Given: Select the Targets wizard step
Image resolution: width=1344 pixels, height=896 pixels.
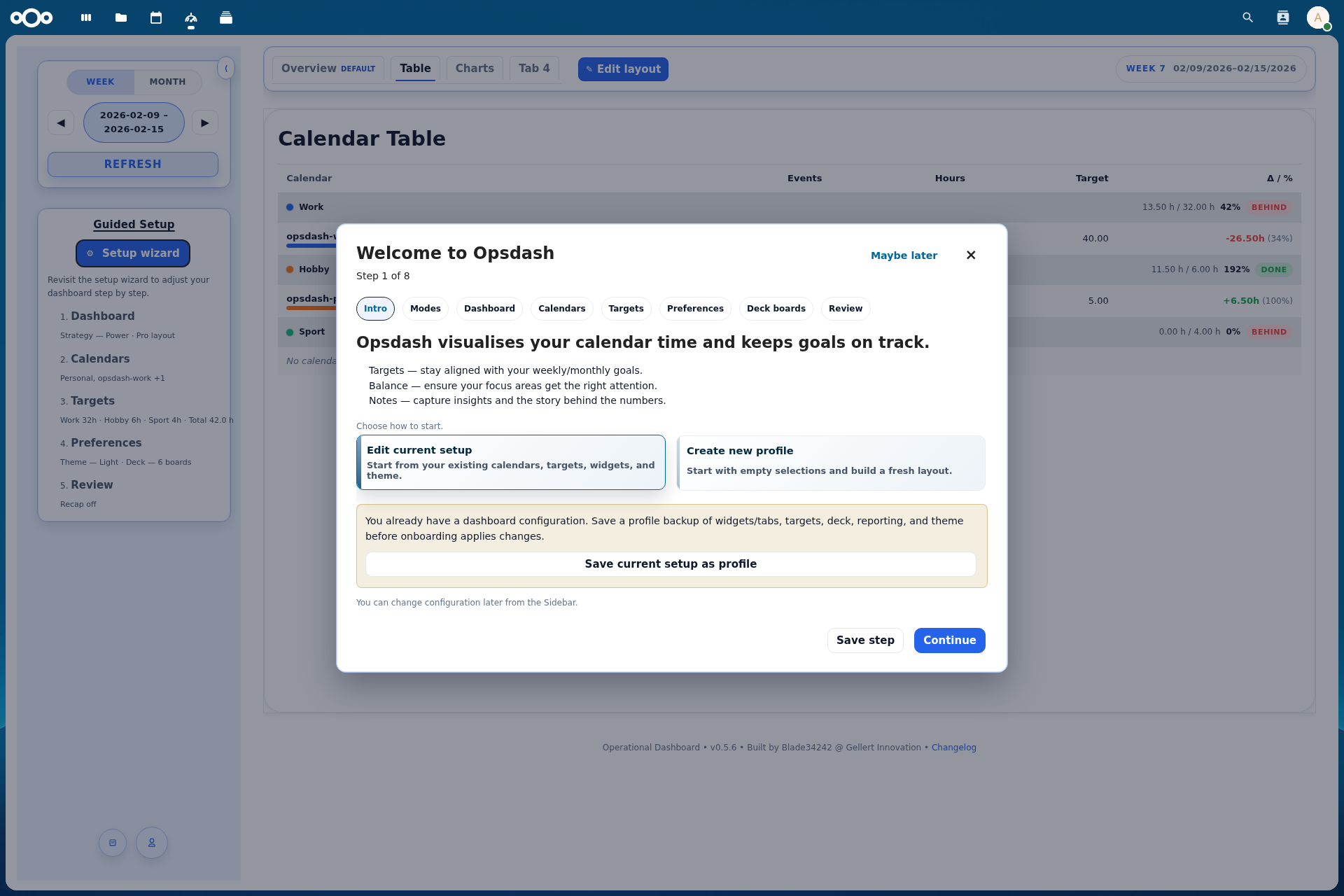Looking at the screenshot, I should pos(626,309).
